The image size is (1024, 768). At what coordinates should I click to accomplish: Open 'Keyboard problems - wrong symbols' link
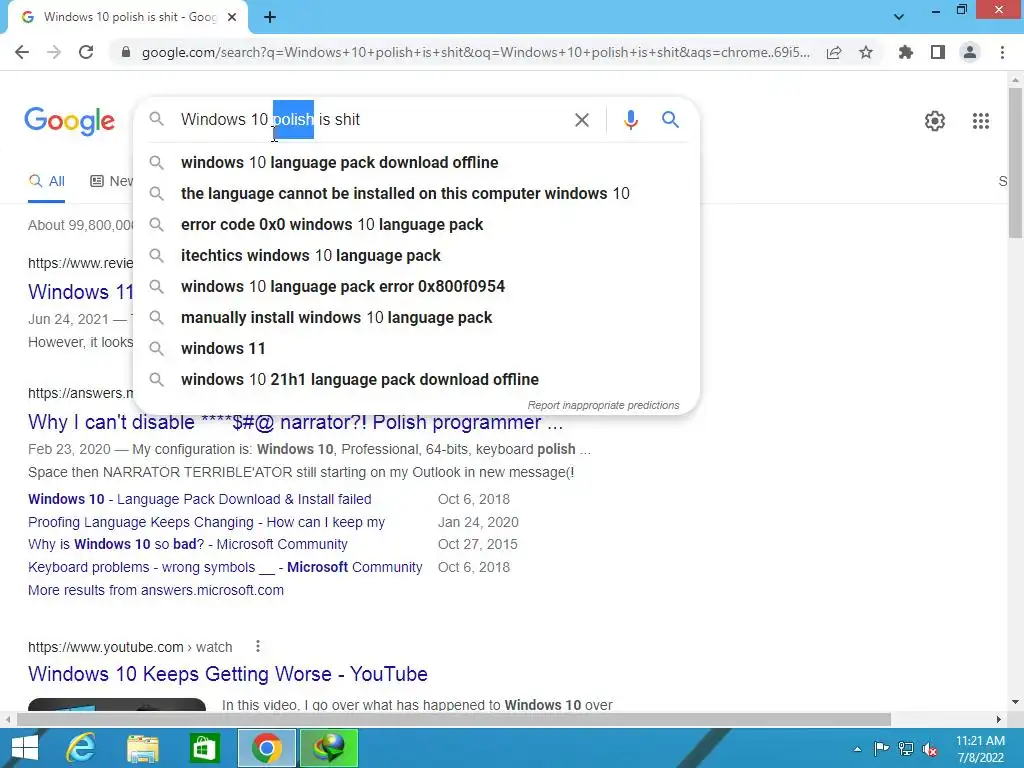click(225, 568)
